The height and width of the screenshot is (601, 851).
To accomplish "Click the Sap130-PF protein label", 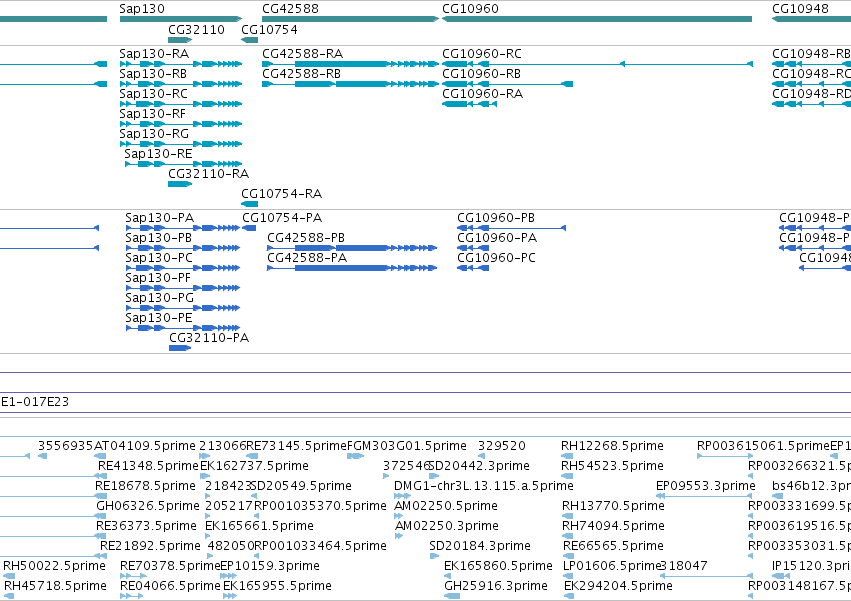I will (158, 278).
